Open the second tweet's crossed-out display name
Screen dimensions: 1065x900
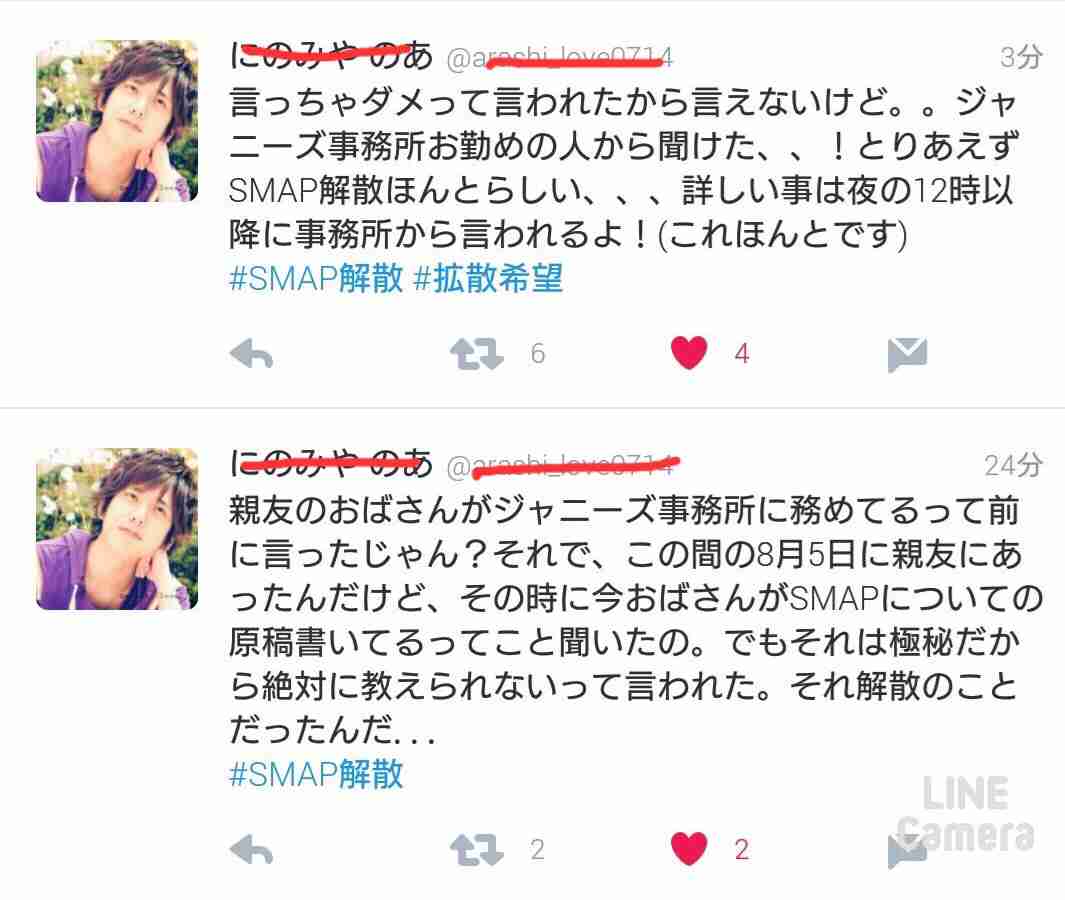pyautogui.click(x=331, y=464)
